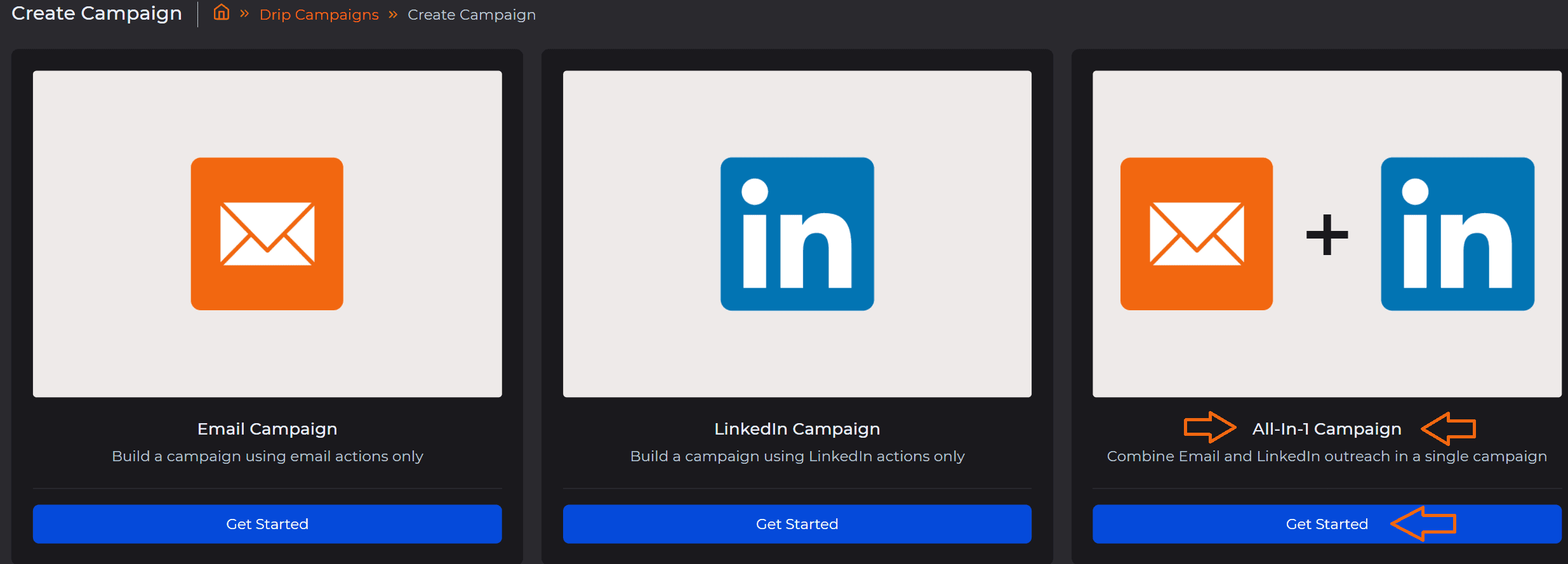
Task: Click the Create Campaign breadcrumb text
Action: click(471, 15)
